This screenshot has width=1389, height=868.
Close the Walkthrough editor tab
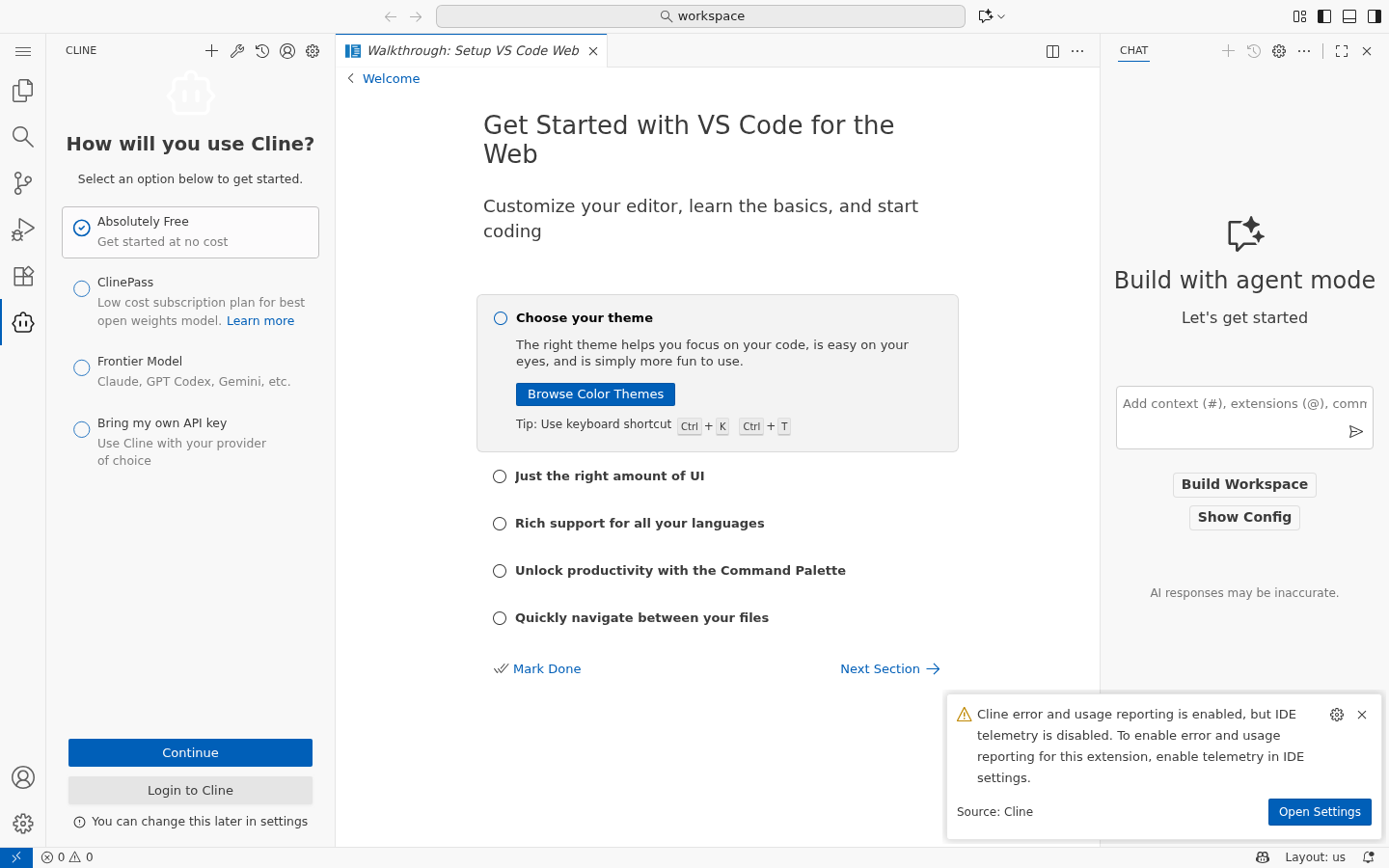593,51
